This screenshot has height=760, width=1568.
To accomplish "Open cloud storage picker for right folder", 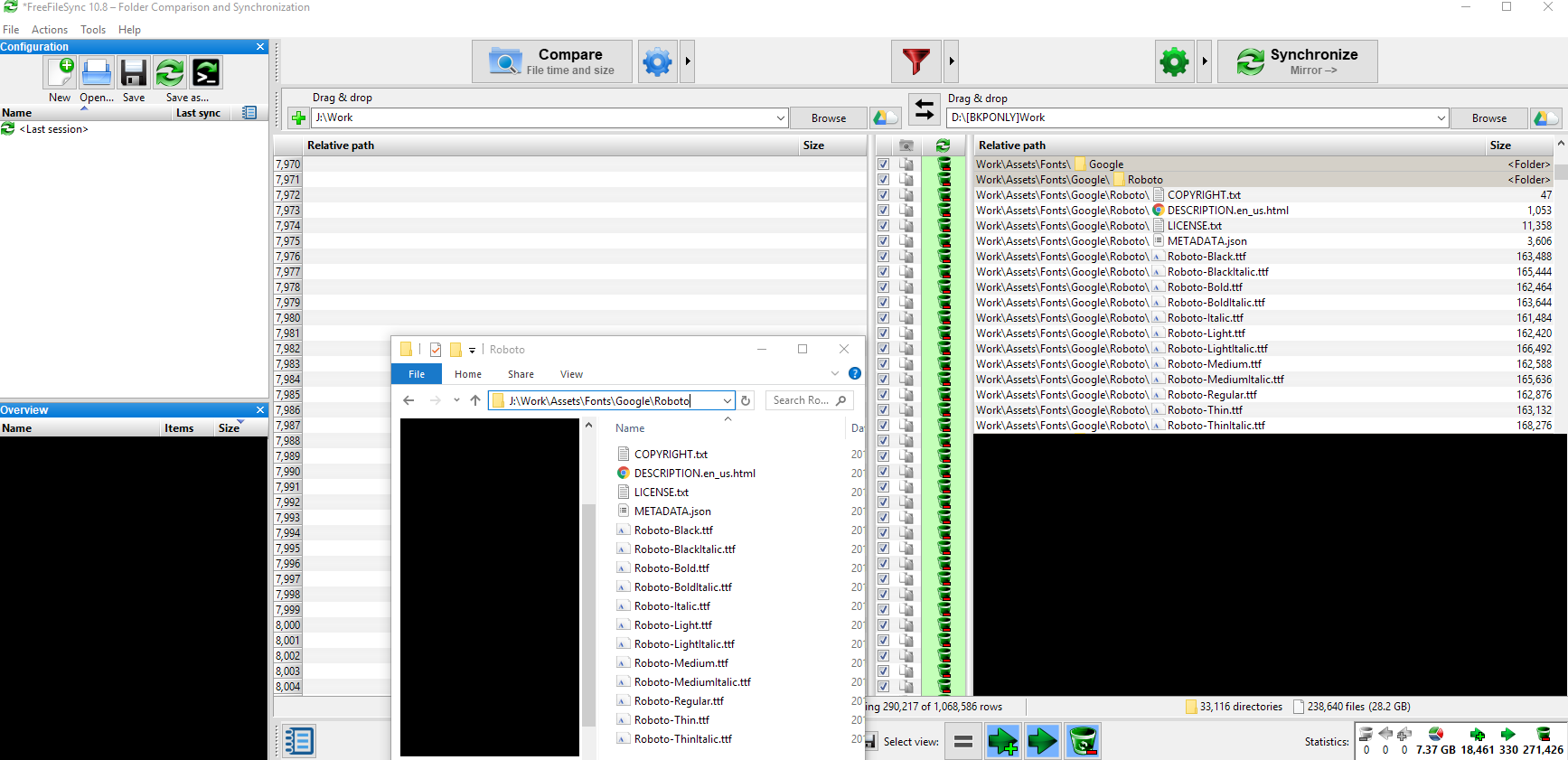I will [x=1546, y=117].
